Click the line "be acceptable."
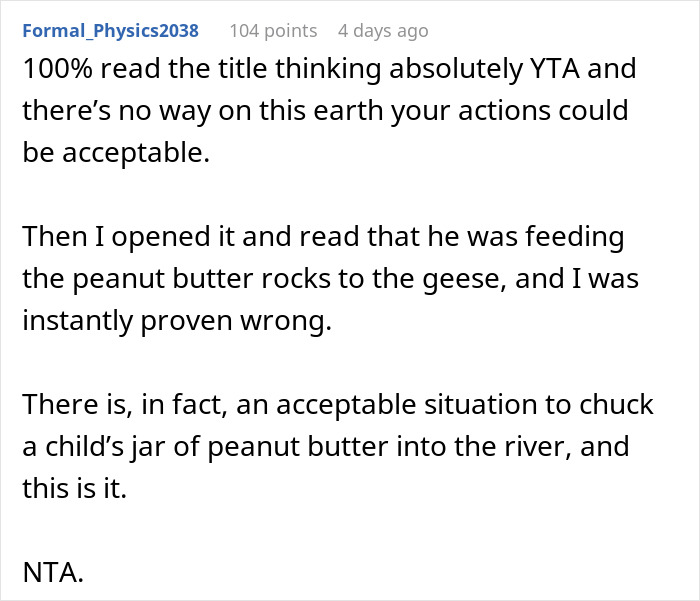The image size is (700, 601). (99, 151)
